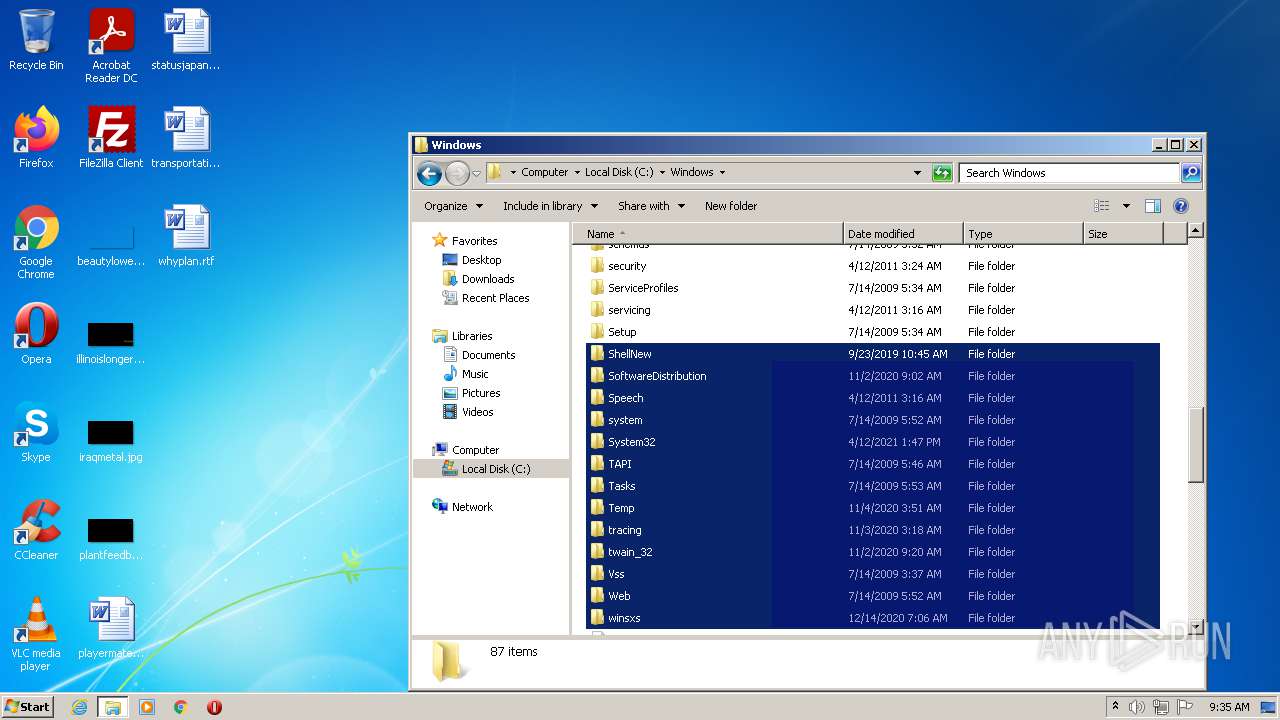Image resolution: width=1280 pixels, height=720 pixels.
Task: Click the Explorer Back navigation button
Action: (429, 173)
